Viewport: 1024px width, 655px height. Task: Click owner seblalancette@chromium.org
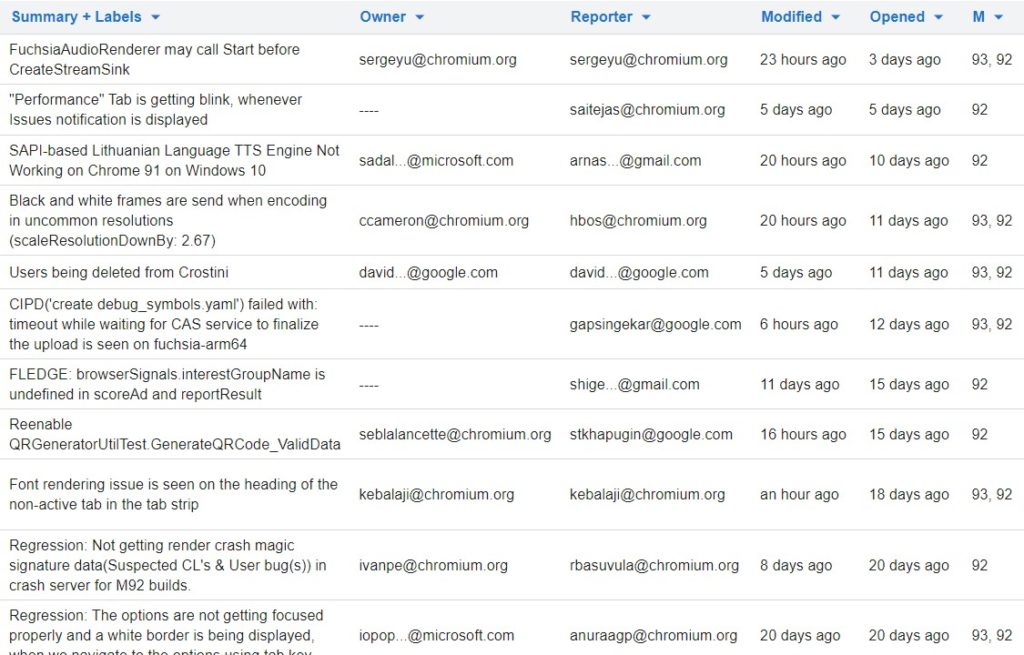tap(455, 434)
